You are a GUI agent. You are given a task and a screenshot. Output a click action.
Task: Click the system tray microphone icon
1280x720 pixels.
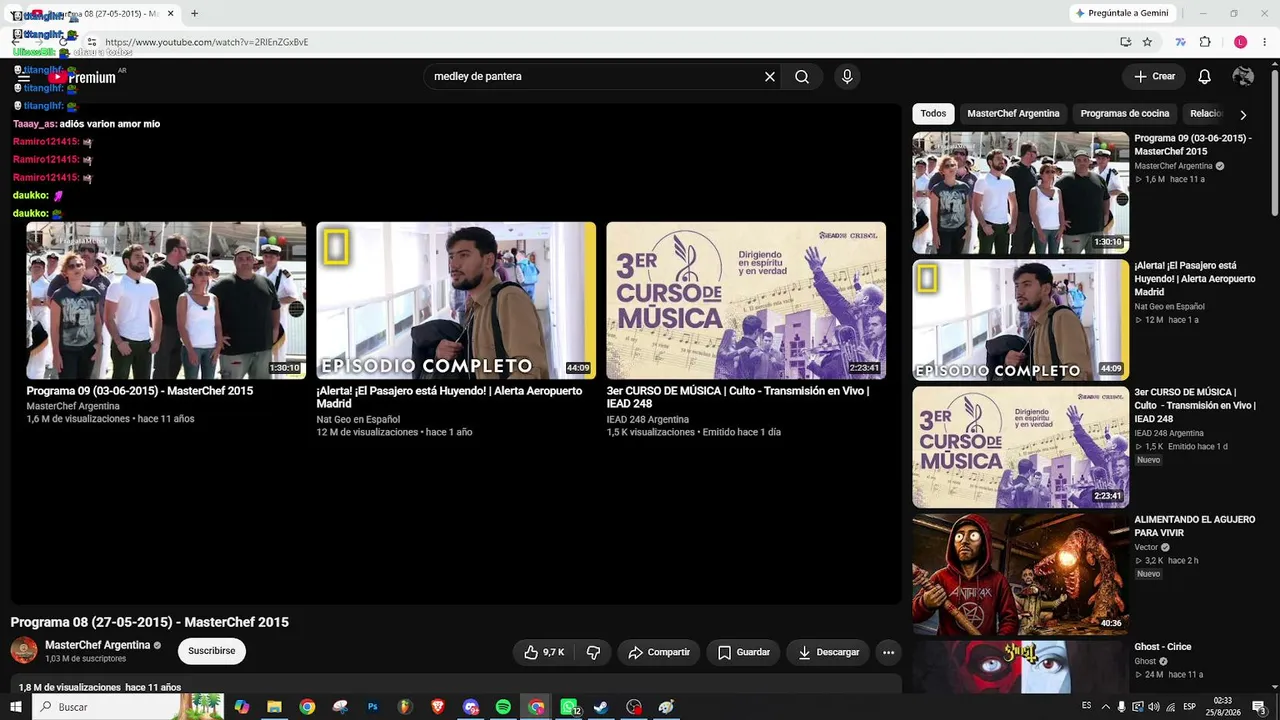pyautogui.click(x=1121, y=707)
